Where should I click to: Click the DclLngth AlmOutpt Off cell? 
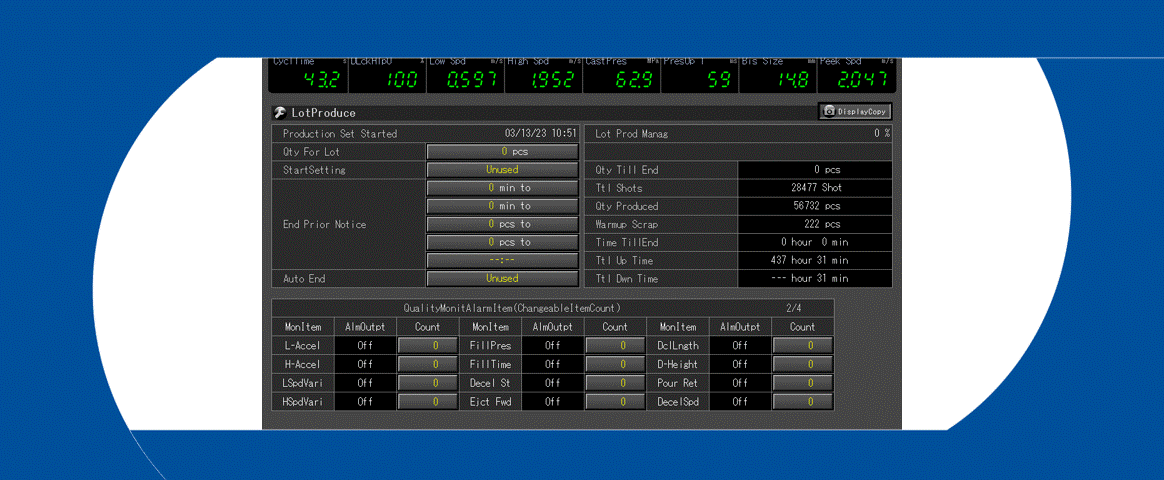tap(740, 345)
